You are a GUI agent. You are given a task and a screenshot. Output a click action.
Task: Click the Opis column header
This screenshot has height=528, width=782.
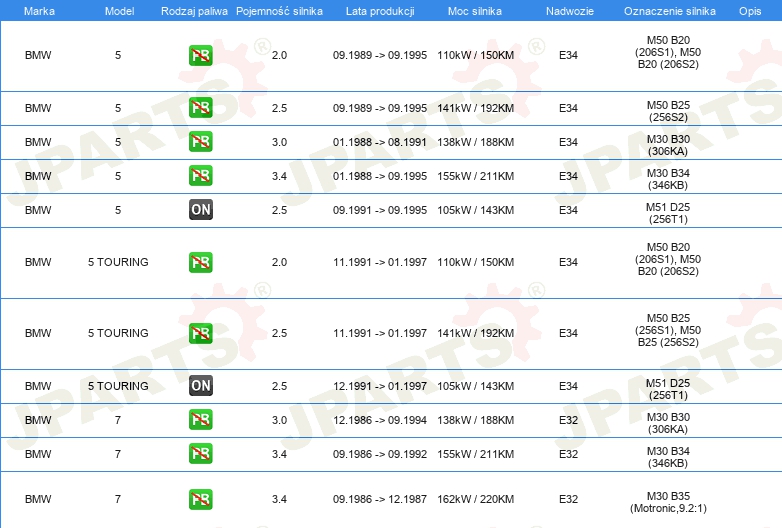[750, 11]
